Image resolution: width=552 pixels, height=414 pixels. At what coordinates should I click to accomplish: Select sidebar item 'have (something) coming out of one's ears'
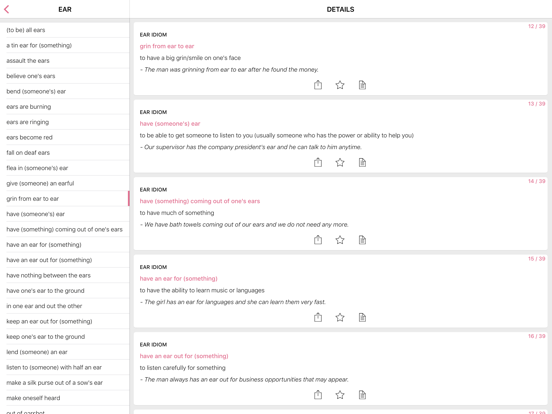point(65,229)
